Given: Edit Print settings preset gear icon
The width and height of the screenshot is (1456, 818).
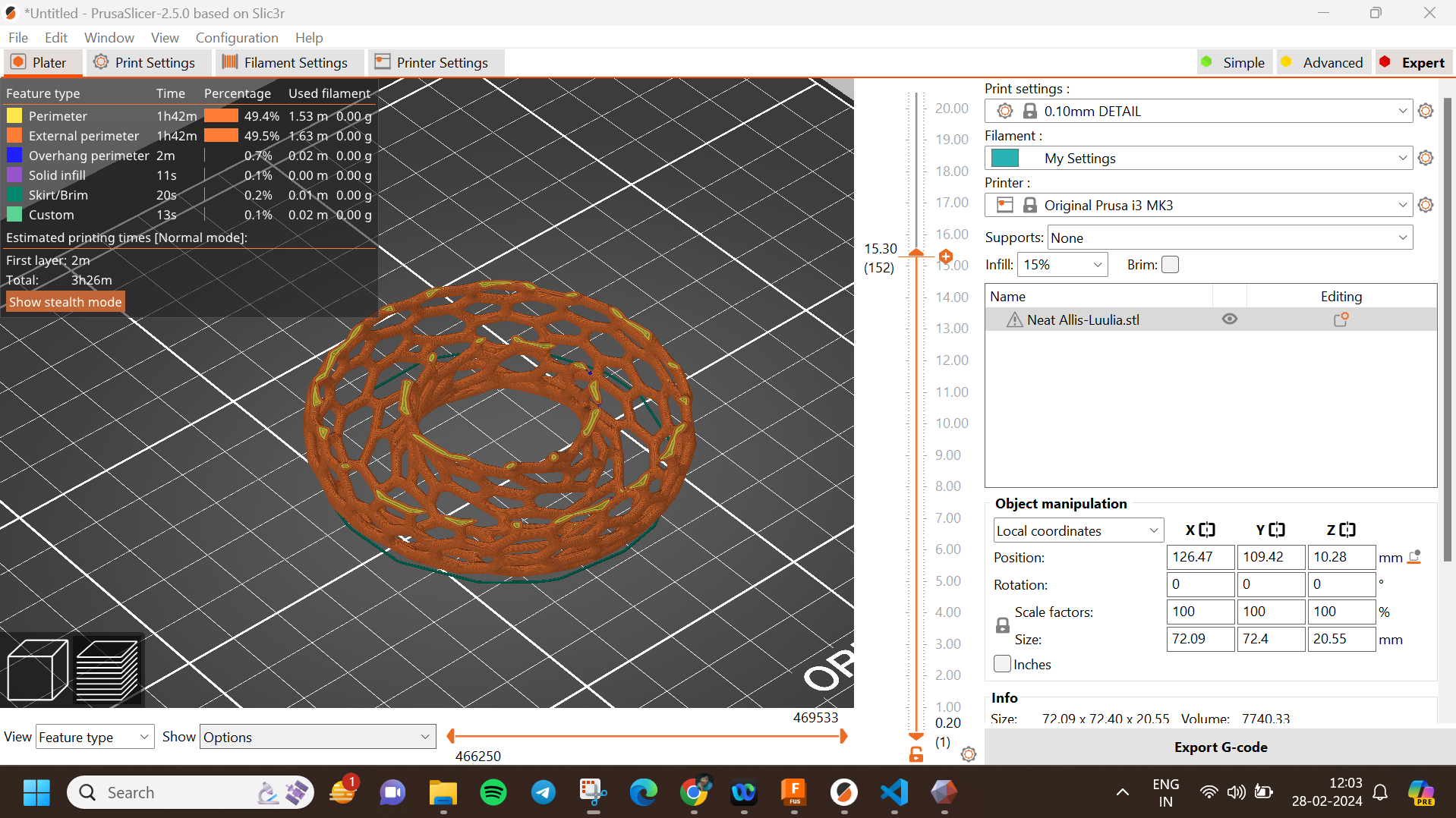Looking at the screenshot, I should (x=1426, y=111).
